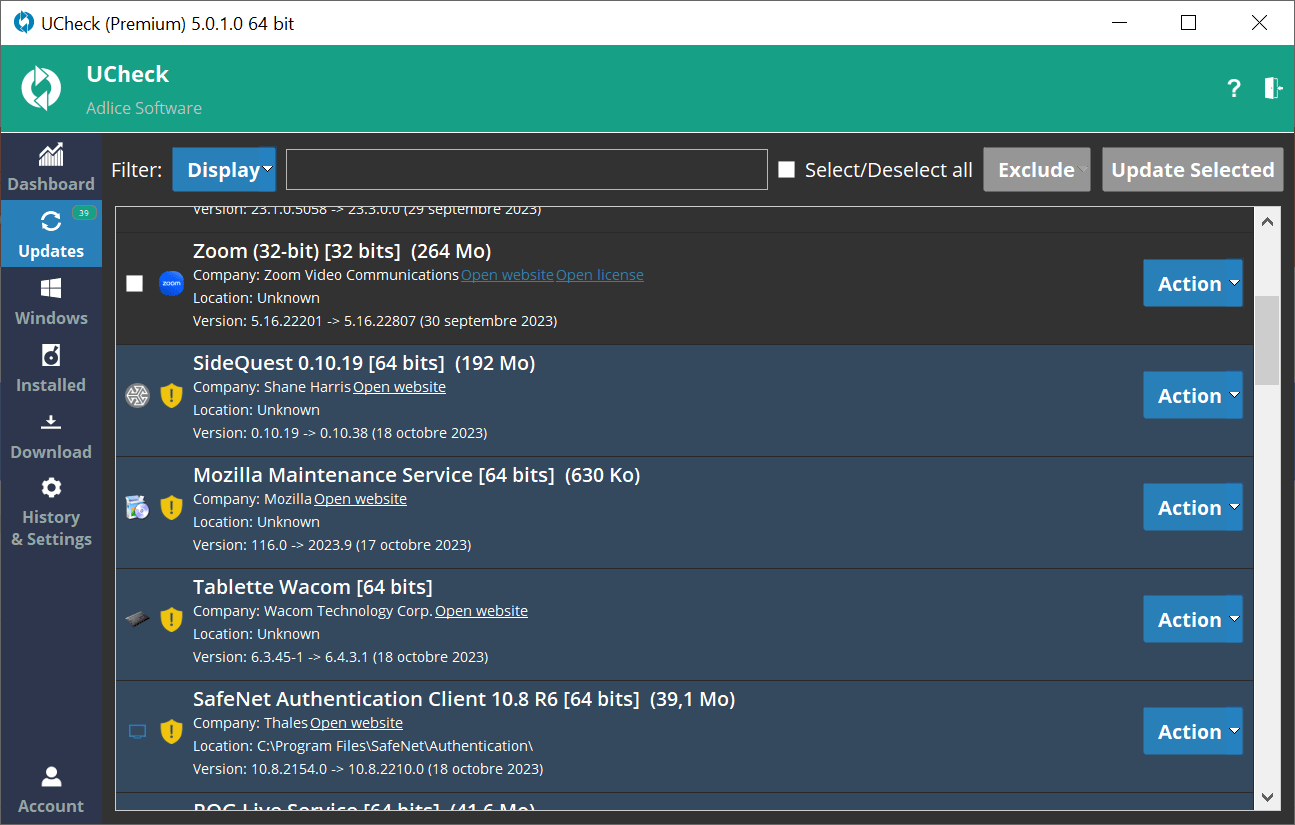This screenshot has height=825, width=1295.
Task: Enable the Select/Deselect all checkbox
Action: tap(787, 169)
